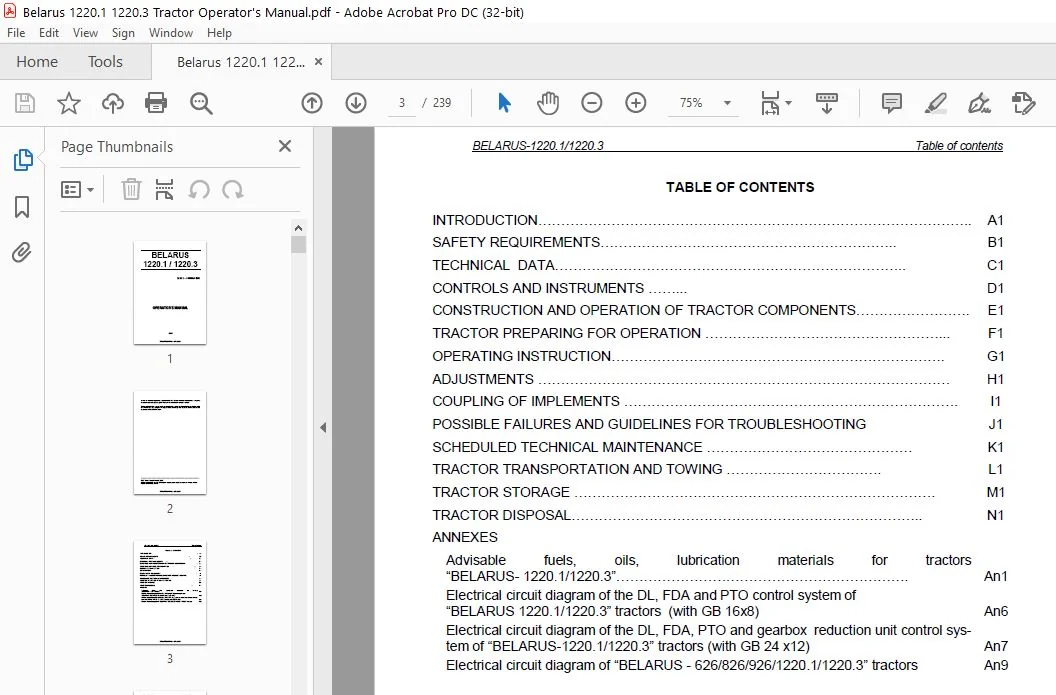The width and height of the screenshot is (1056, 695).
Task: Click the SAFETY REQUIREMENTS contents entry
Action: [718, 242]
